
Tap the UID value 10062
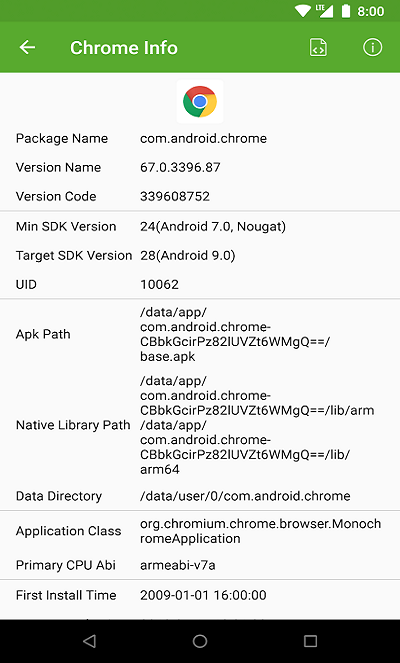click(159, 284)
